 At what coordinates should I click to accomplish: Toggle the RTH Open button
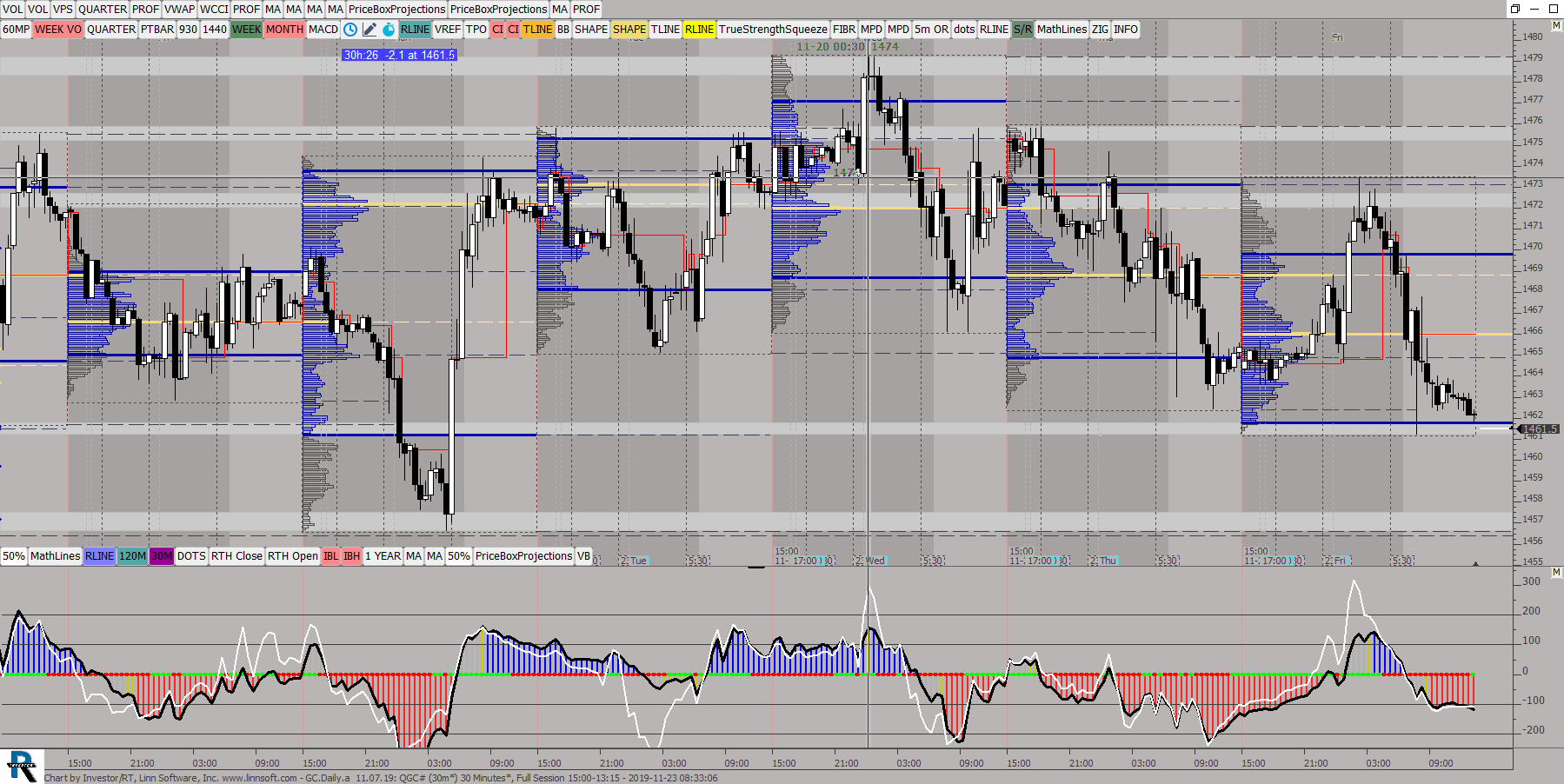pyautogui.click(x=293, y=556)
